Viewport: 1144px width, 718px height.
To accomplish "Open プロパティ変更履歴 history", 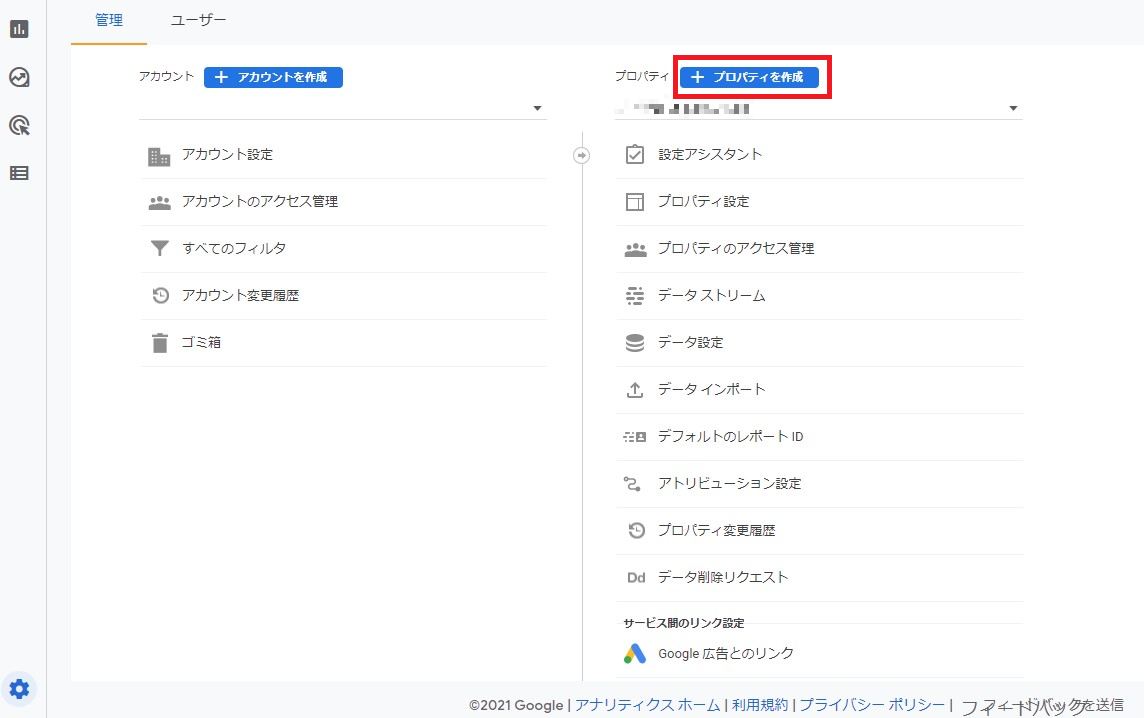I will tap(714, 530).
